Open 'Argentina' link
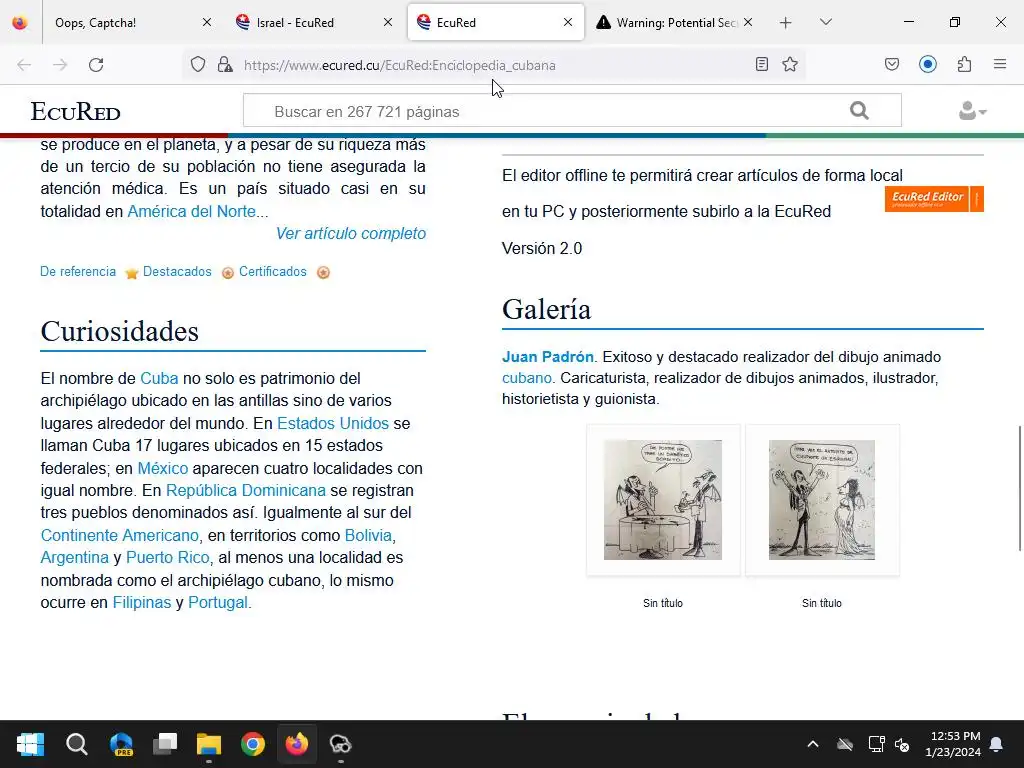The height and width of the screenshot is (768, 1024). point(74,558)
